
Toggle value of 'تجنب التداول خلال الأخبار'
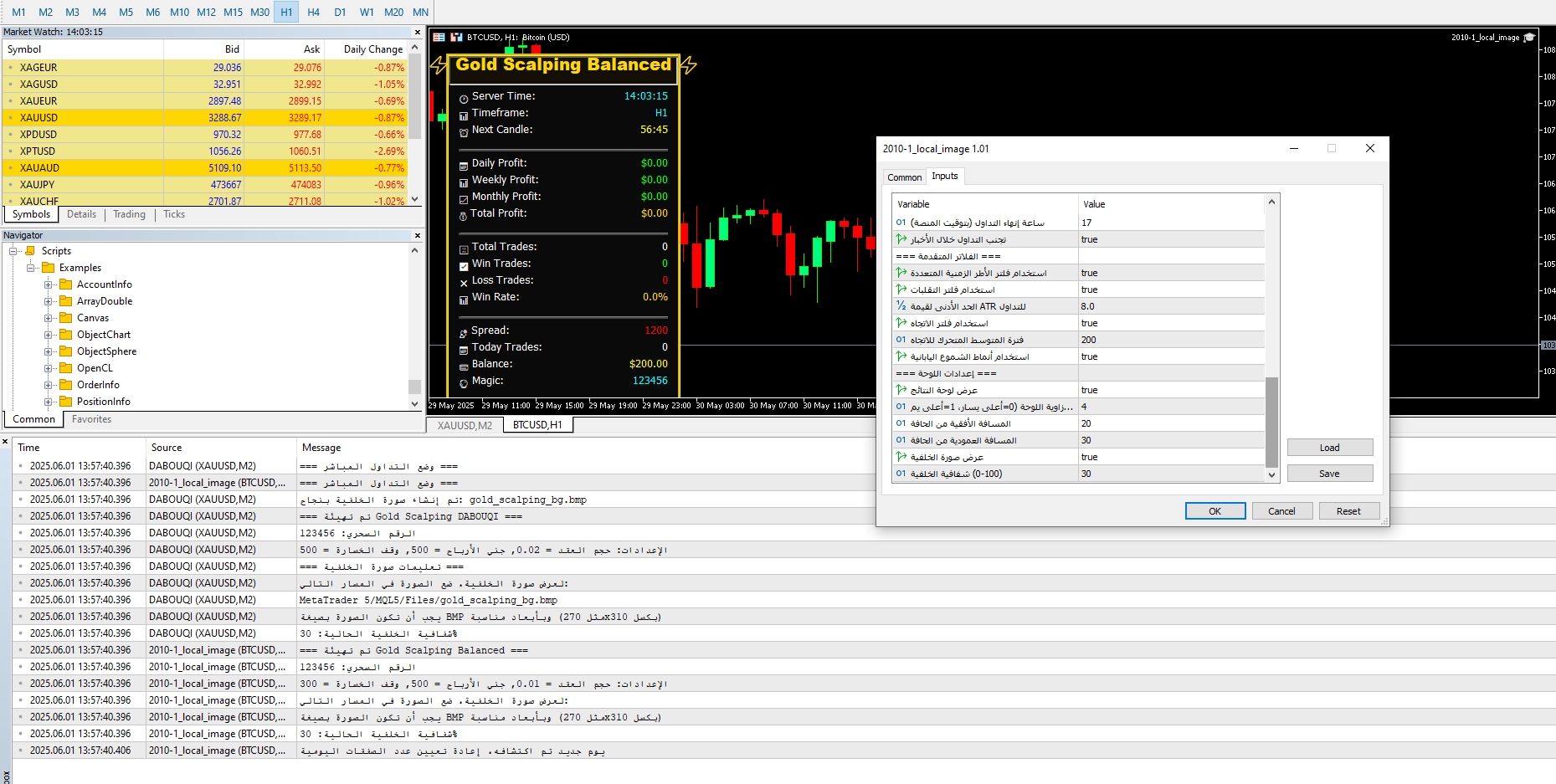[x=1171, y=239]
